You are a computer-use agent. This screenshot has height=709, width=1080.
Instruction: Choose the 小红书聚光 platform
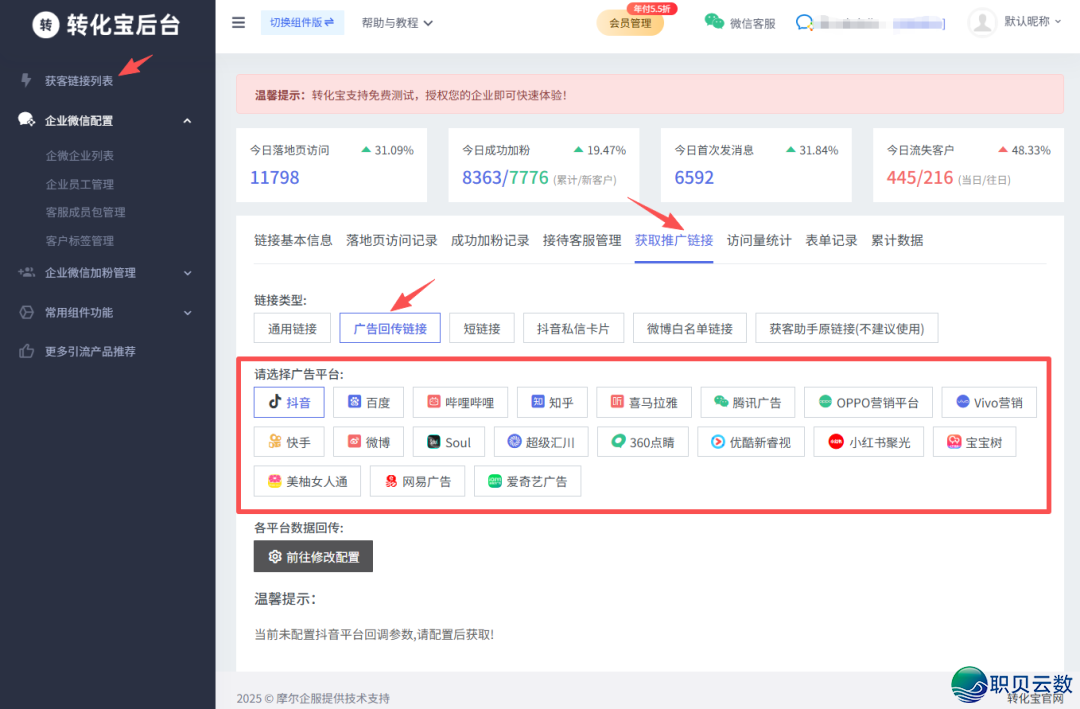click(x=868, y=441)
